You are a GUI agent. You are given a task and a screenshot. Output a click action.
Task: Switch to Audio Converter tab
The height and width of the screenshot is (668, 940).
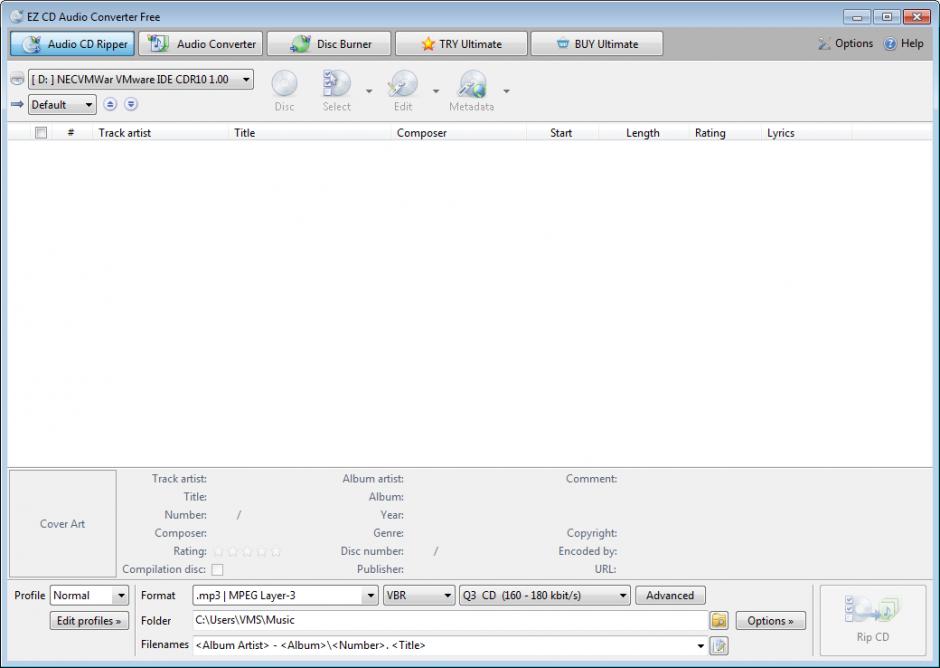[201, 44]
